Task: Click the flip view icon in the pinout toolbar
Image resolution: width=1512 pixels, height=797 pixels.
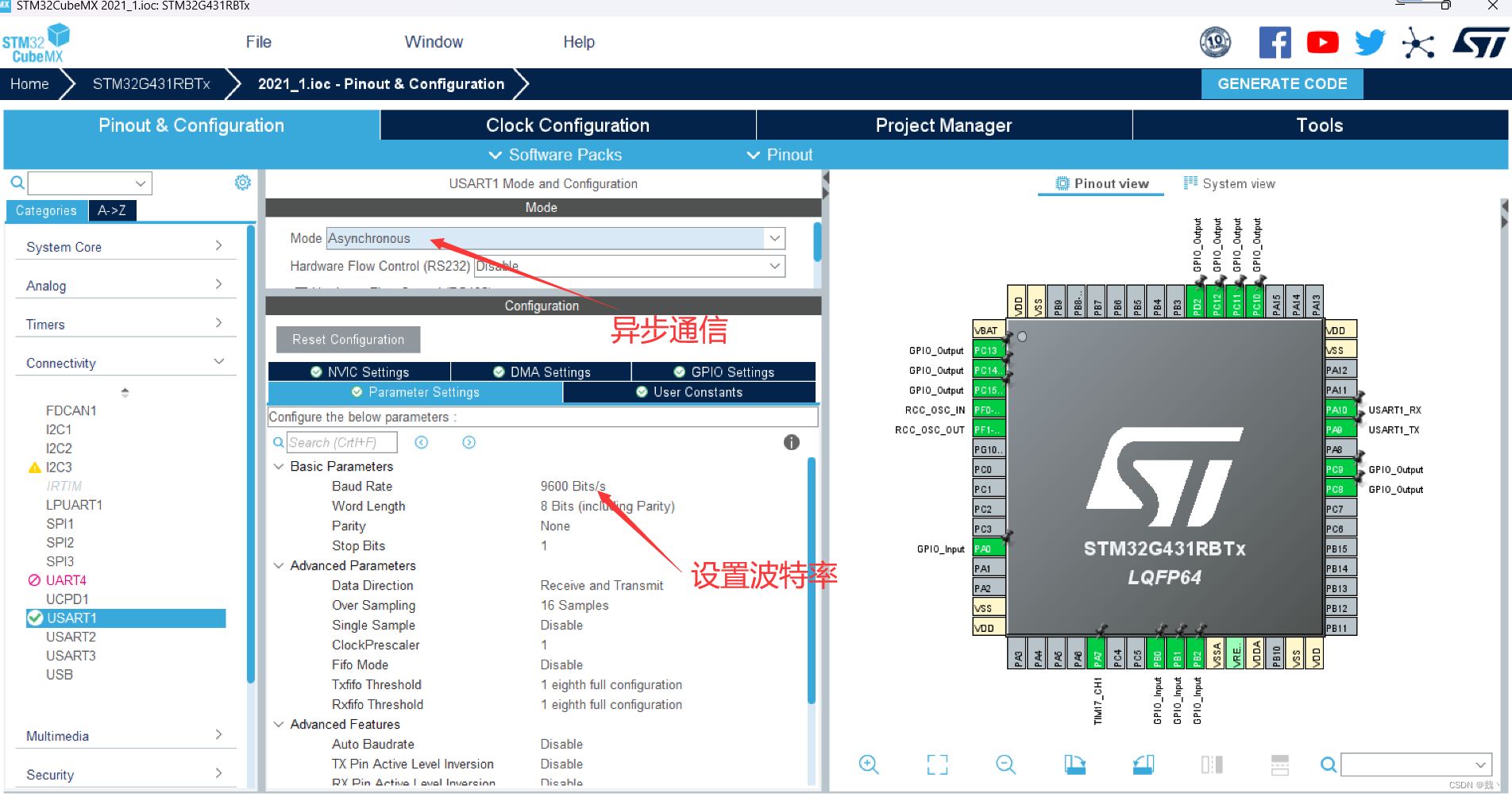Action: point(1212,764)
